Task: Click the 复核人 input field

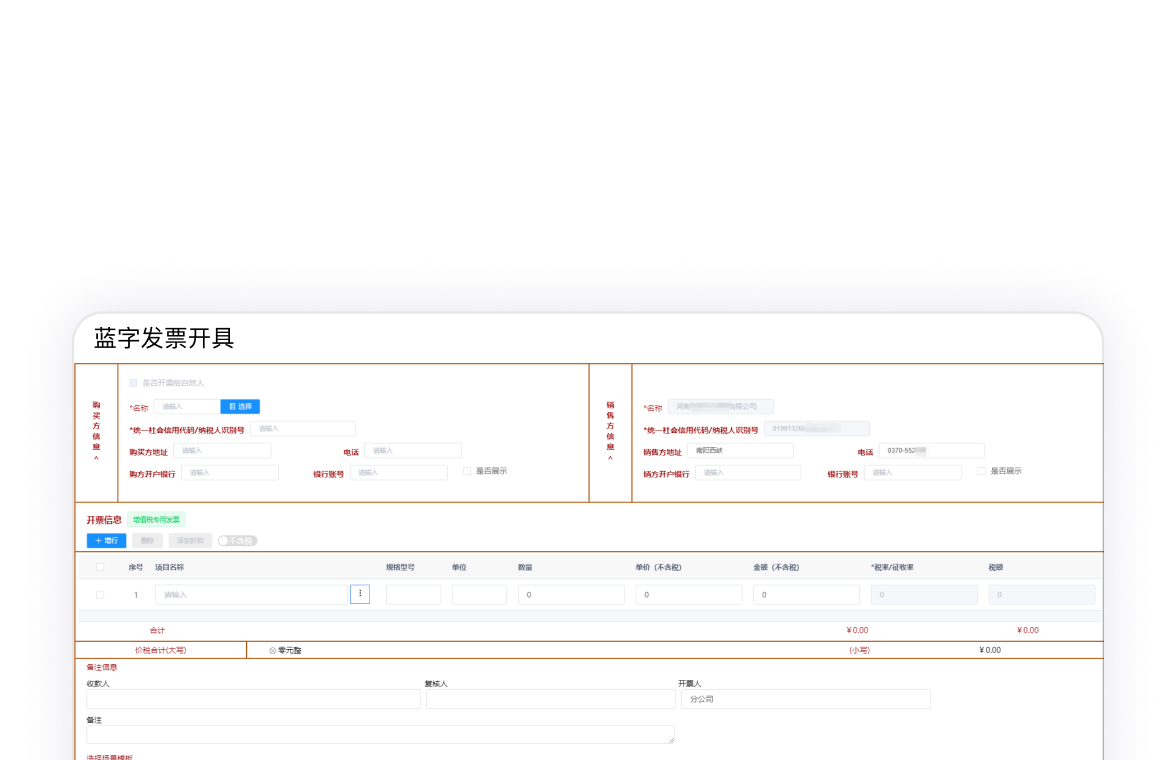Action: [550, 699]
